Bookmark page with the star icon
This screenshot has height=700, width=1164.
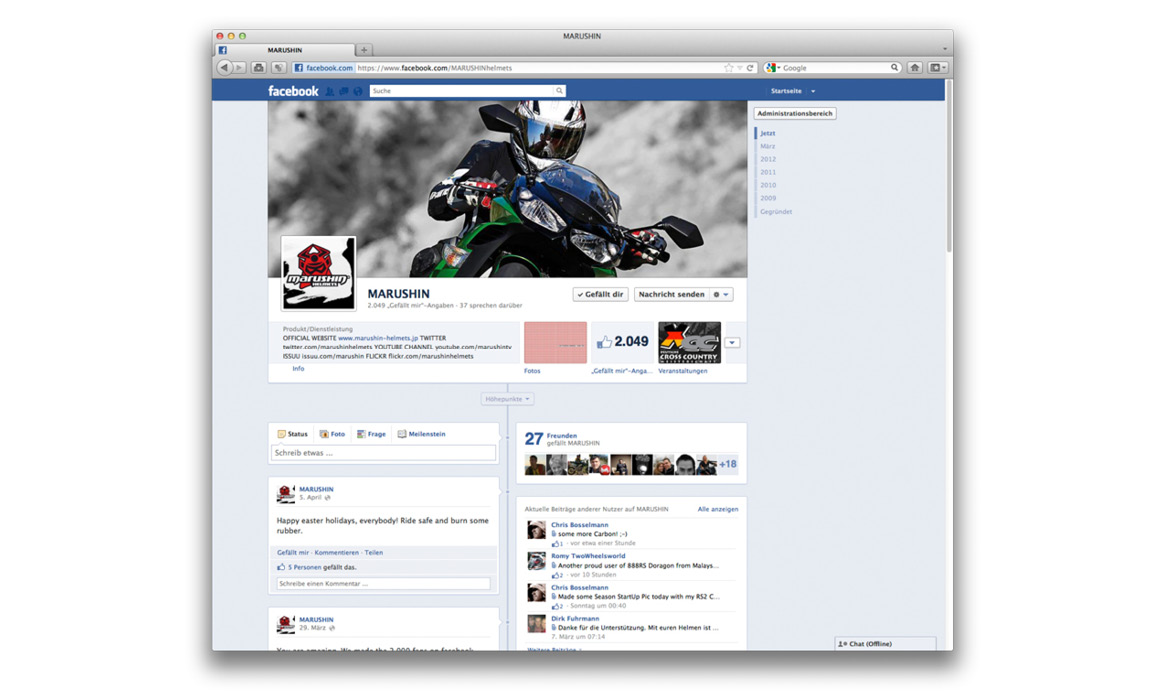coord(728,68)
